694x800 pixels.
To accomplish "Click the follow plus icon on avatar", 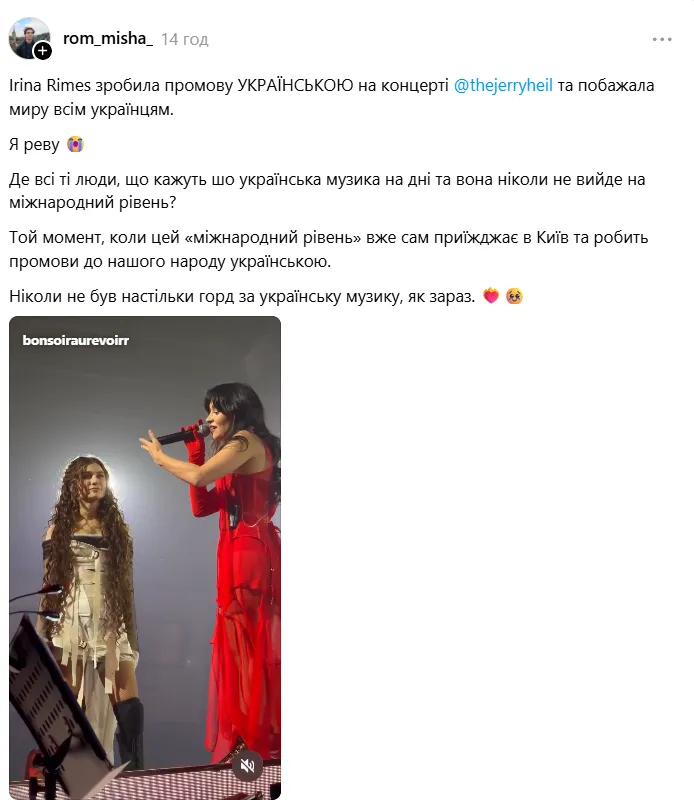I will point(42,51).
